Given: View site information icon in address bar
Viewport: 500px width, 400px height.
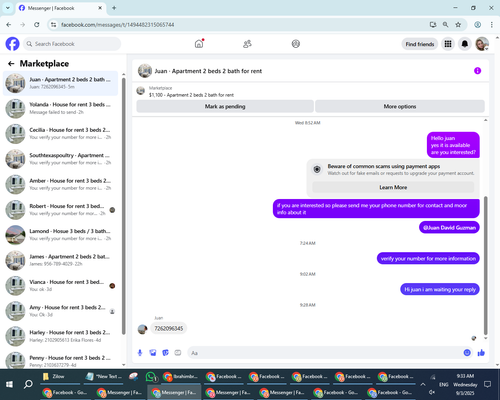Looking at the screenshot, I should [54, 25].
